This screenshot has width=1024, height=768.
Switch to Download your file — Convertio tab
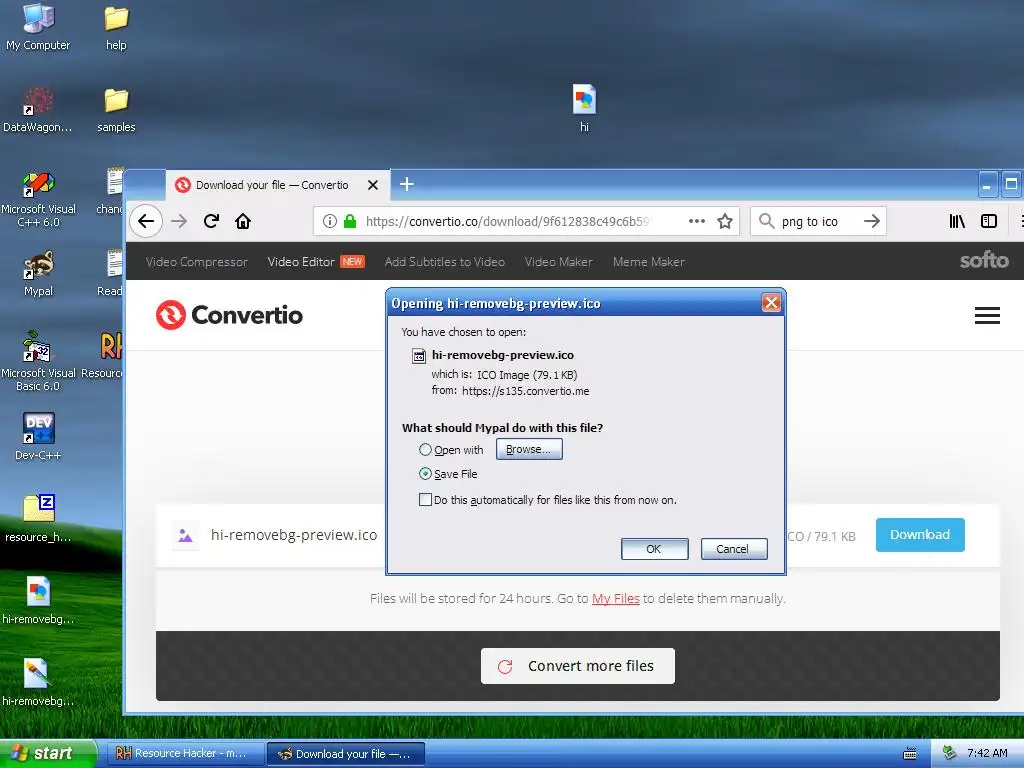pos(278,185)
